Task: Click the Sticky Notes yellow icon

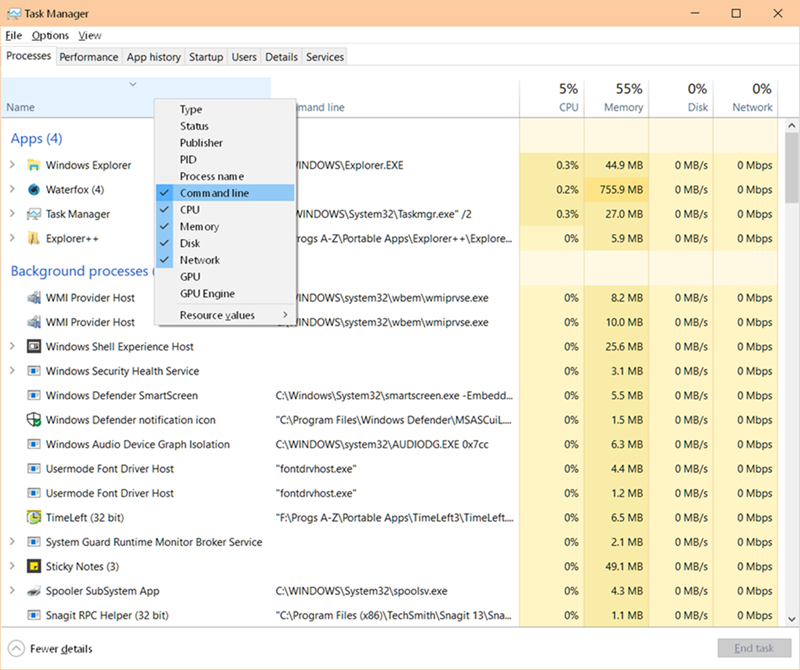Action: tap(34, 566)
